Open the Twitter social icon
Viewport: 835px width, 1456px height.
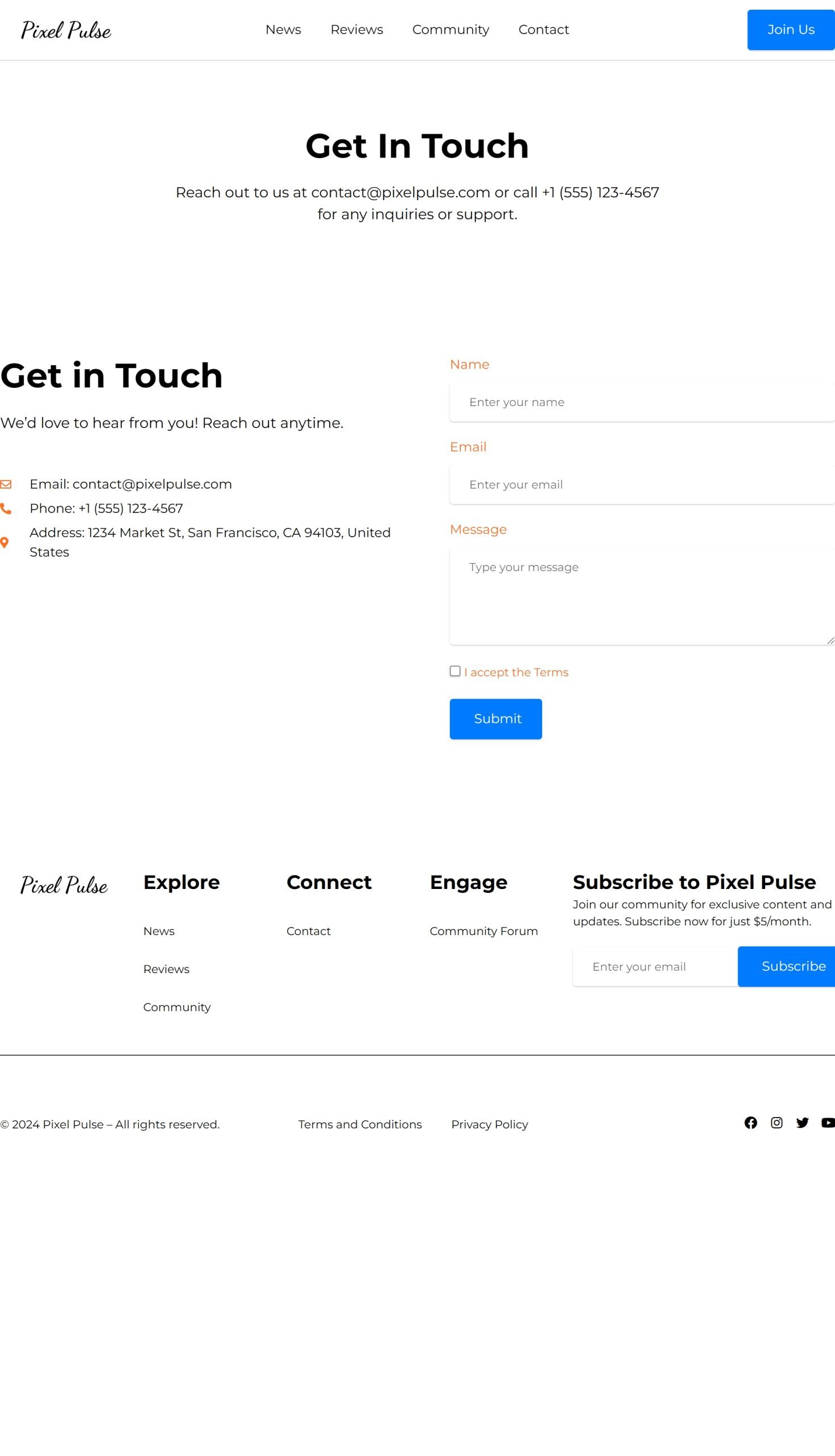(x=803, y=1123)
